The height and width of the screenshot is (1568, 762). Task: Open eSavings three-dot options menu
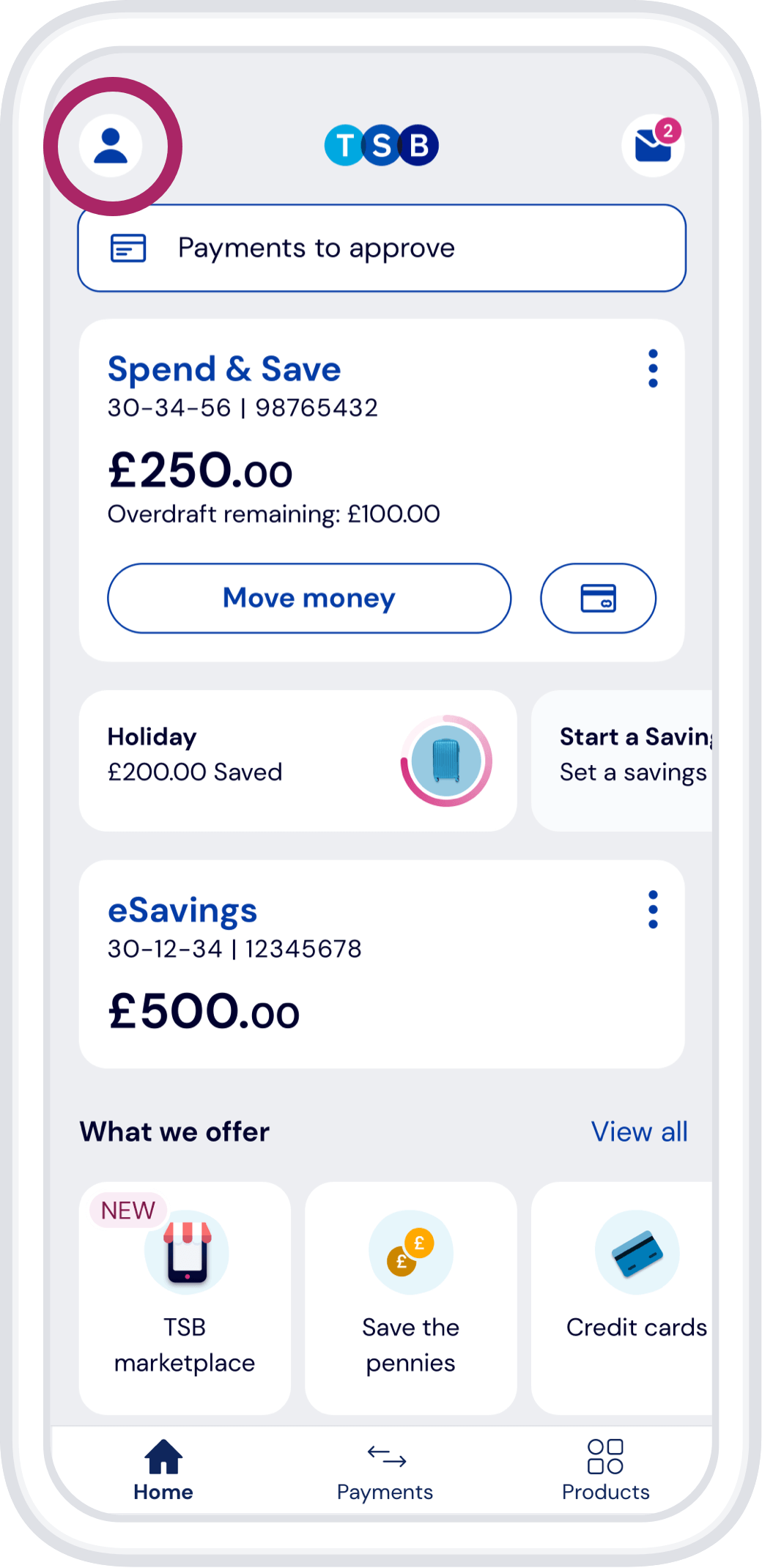653,910
